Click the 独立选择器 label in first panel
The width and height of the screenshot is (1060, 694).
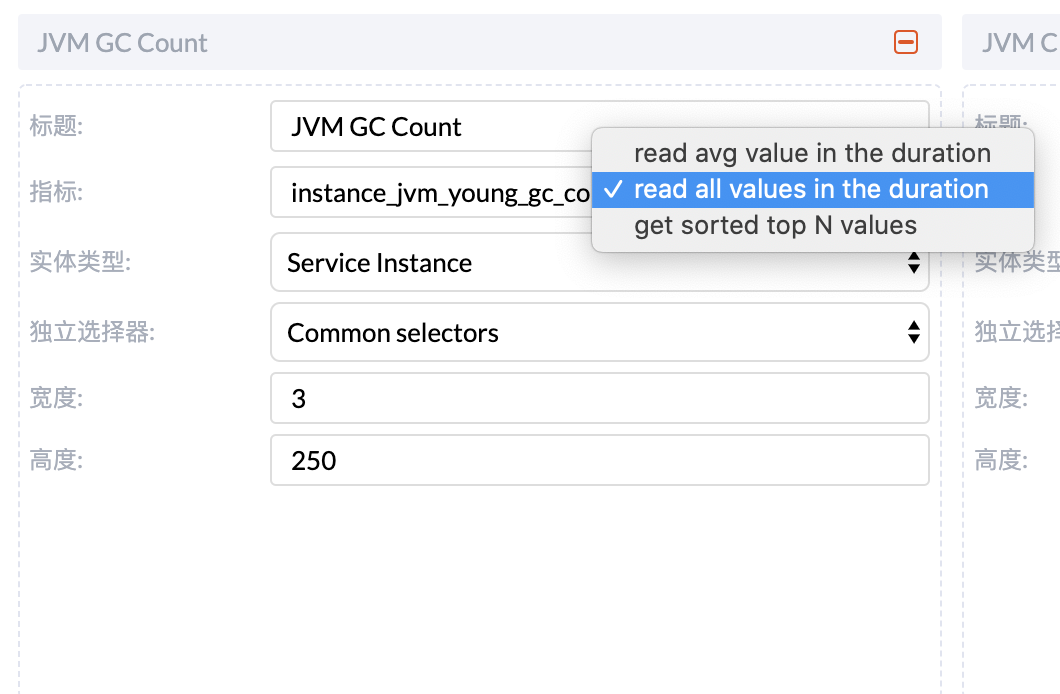[x=92, y=331]
